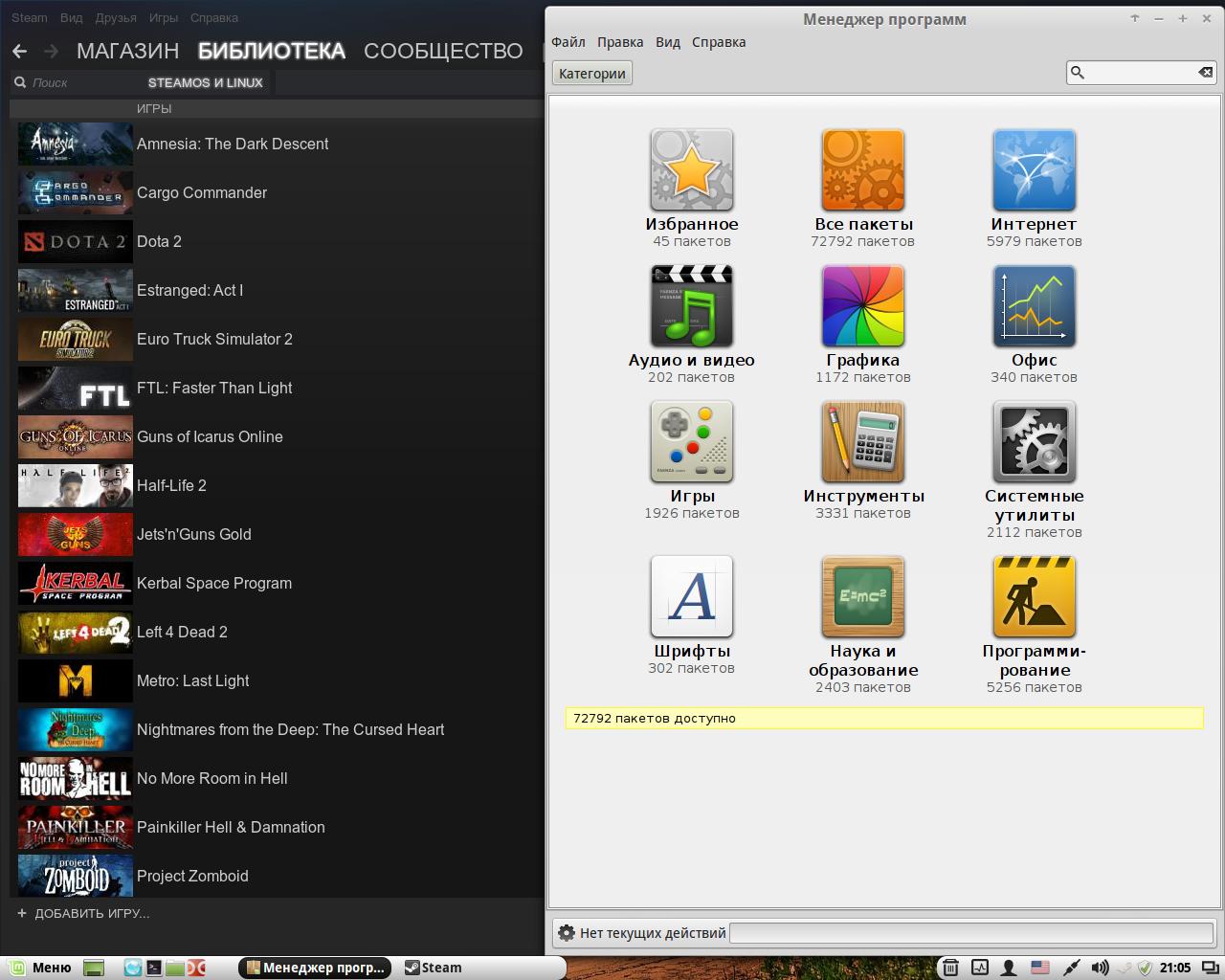The height and width of the screenshot is (980, 1225).
Task: Click the US flag keyboard layout indicator
Action: pos(1039,968)
